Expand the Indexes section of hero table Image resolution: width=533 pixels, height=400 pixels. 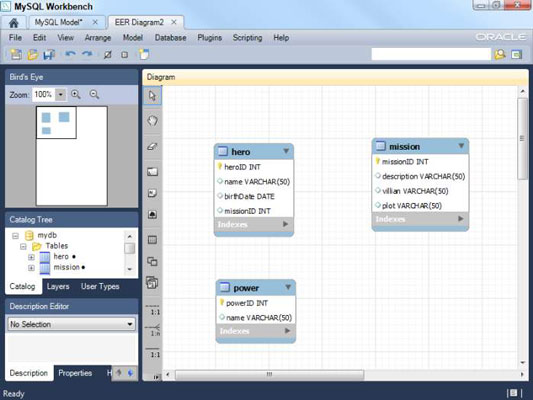point(286,224)
